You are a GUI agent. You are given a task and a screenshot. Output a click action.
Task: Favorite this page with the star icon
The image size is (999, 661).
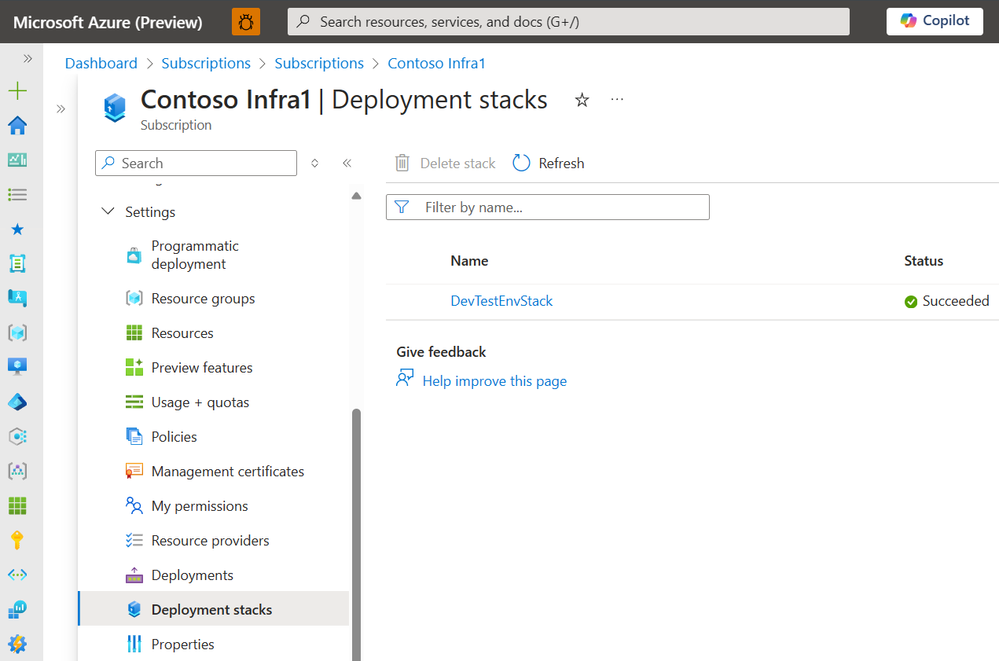pos(582,100)
